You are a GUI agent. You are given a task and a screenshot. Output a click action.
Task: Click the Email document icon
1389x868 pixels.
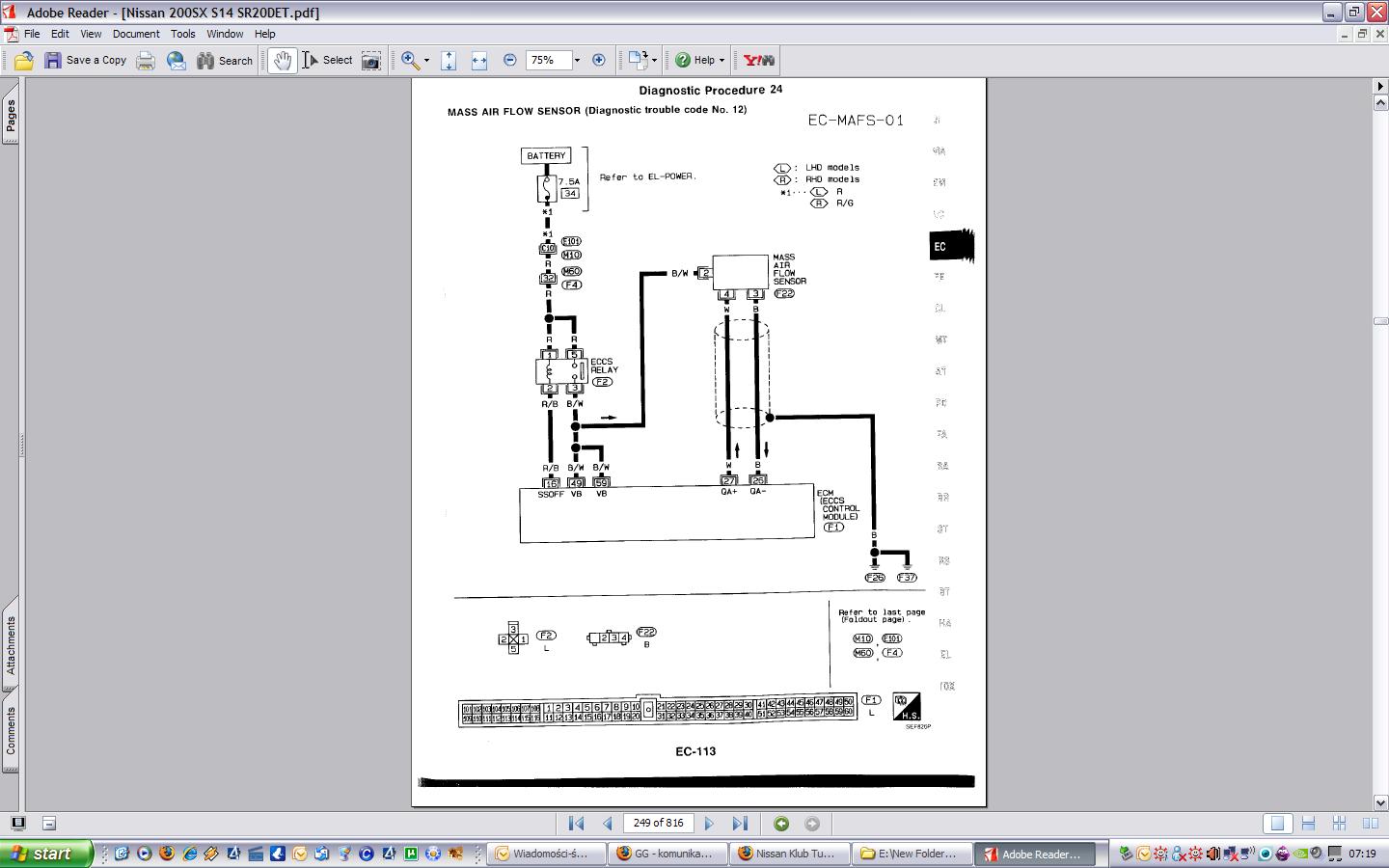(x=177, y=60)
